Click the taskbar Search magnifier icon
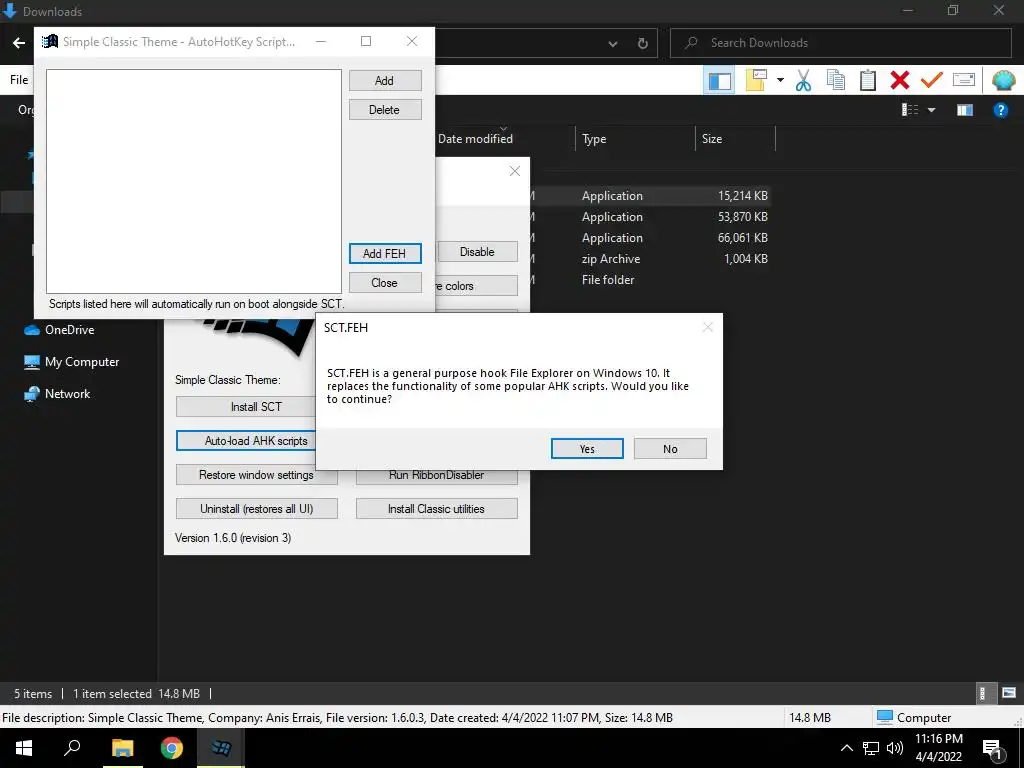Viewport: 1024px width, 768px height. coord(72,748)
